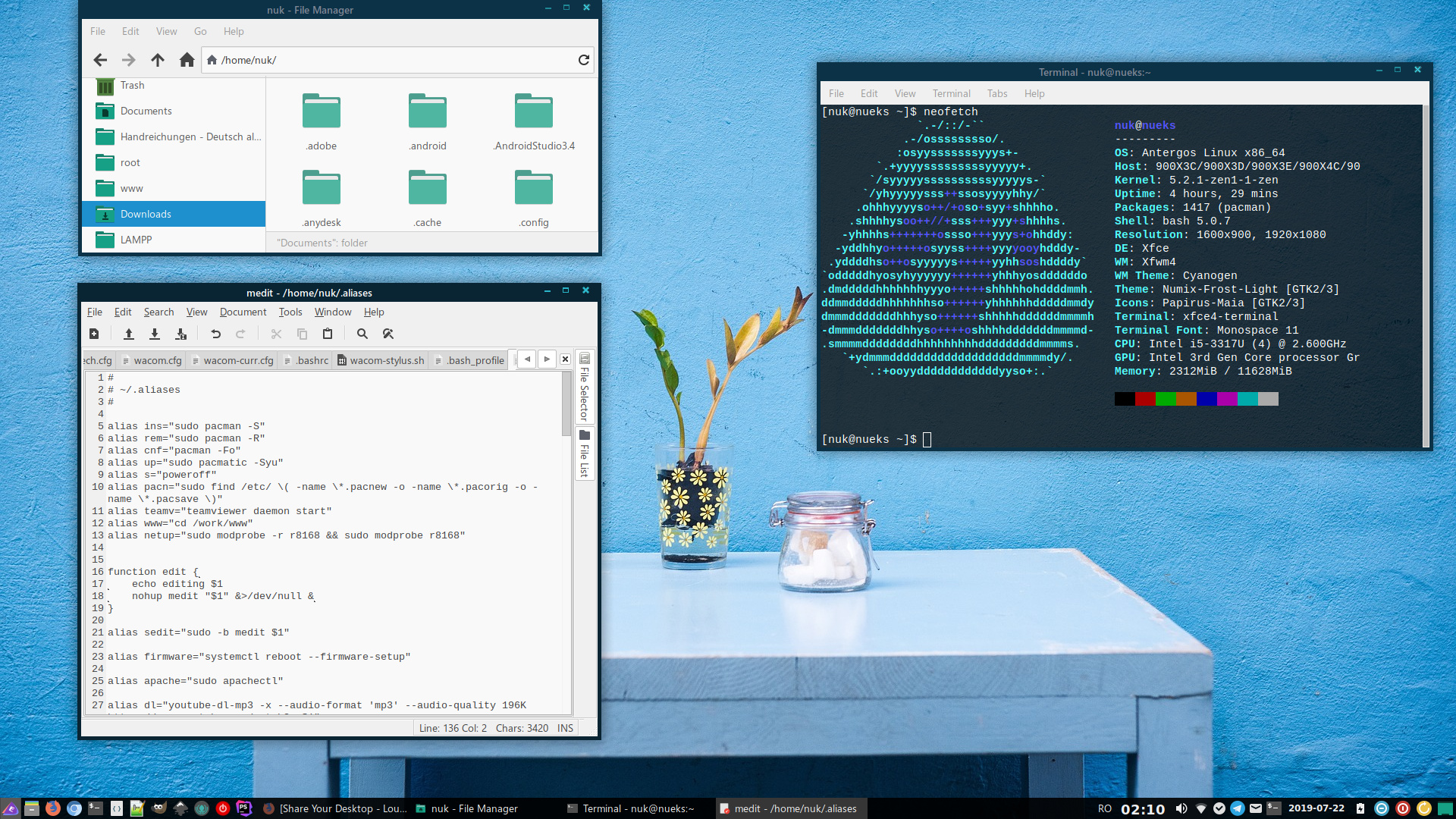Click the paste clipboard icon in medit
The height and width of the screenshot is (819, 1456).
click(328, 334)
